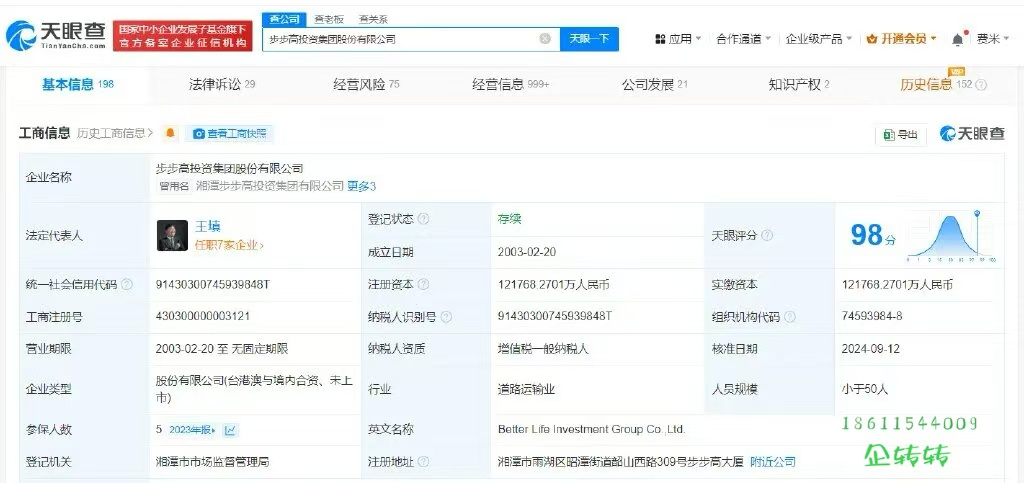Screen dimensions: 1024x483
Task: Click the 湘潭市市场监督管理局 value
Action: pos(212,461)
